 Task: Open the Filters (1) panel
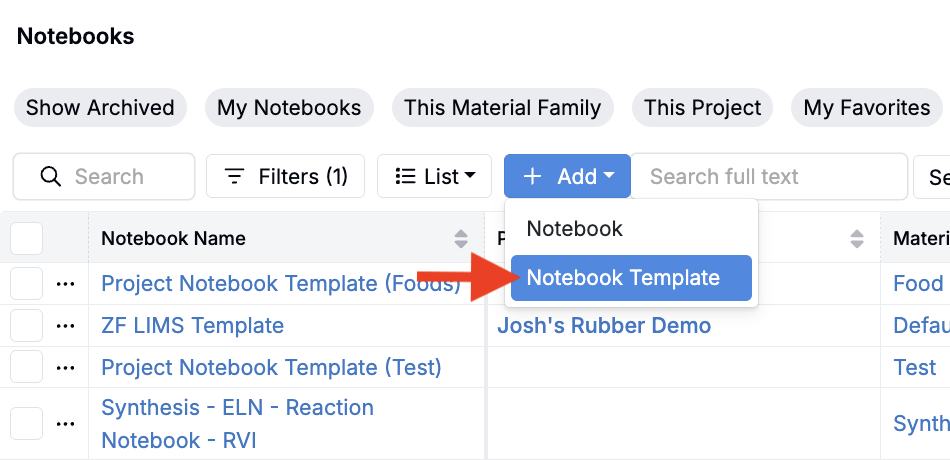tap(286, 177)
